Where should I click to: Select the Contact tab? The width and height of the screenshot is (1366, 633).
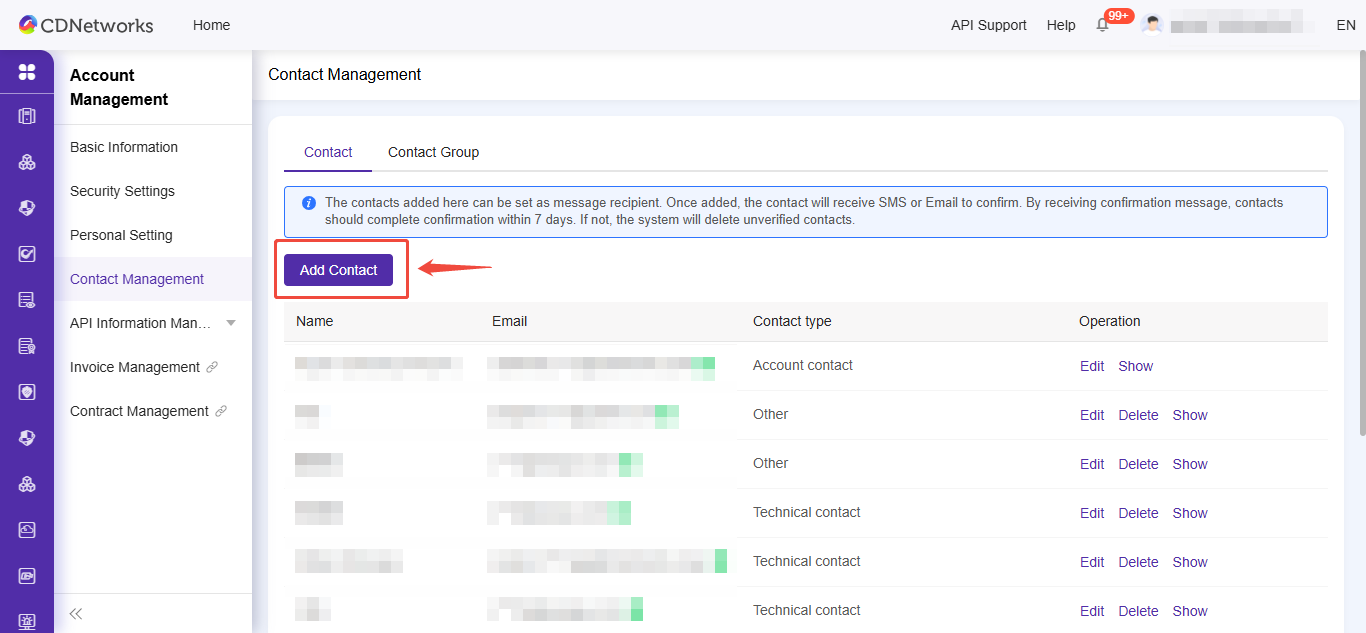[x=328, y=152]
